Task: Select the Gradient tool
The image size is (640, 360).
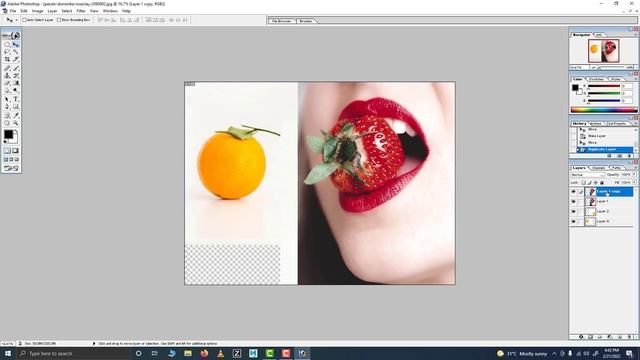Action: coord(16,83)
